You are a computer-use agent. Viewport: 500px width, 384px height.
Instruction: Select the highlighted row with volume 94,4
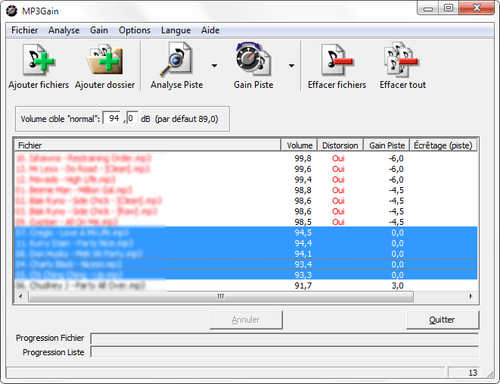point(246,243)
